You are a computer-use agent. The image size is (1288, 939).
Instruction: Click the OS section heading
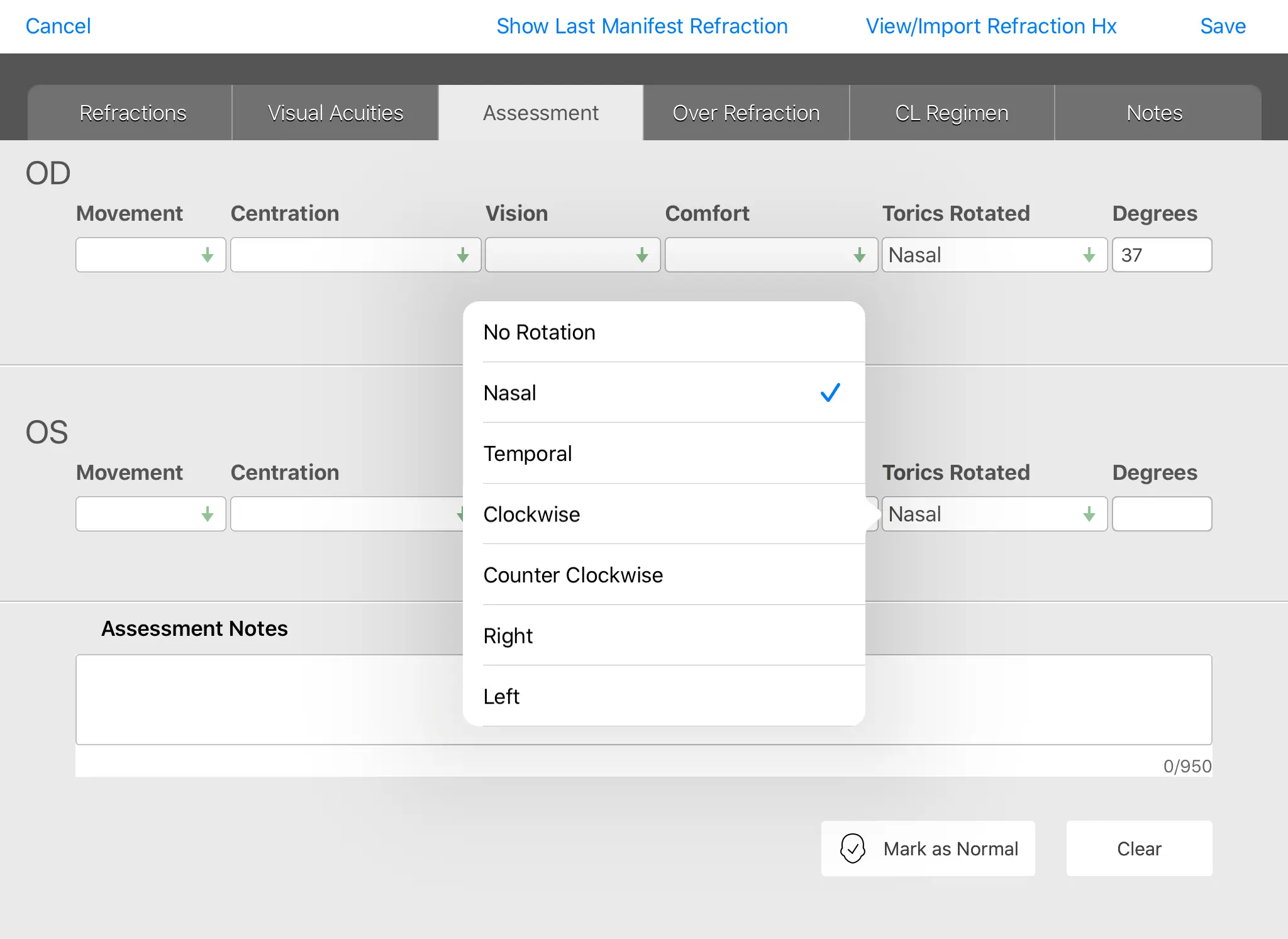47,432
